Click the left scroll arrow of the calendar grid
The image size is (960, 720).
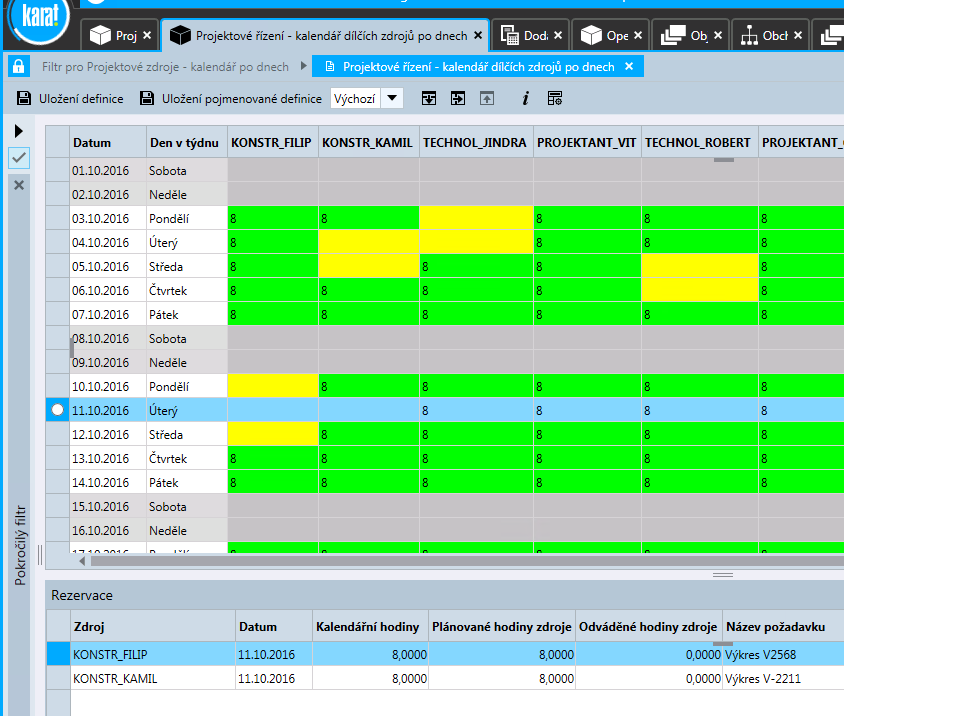(81, 560)
